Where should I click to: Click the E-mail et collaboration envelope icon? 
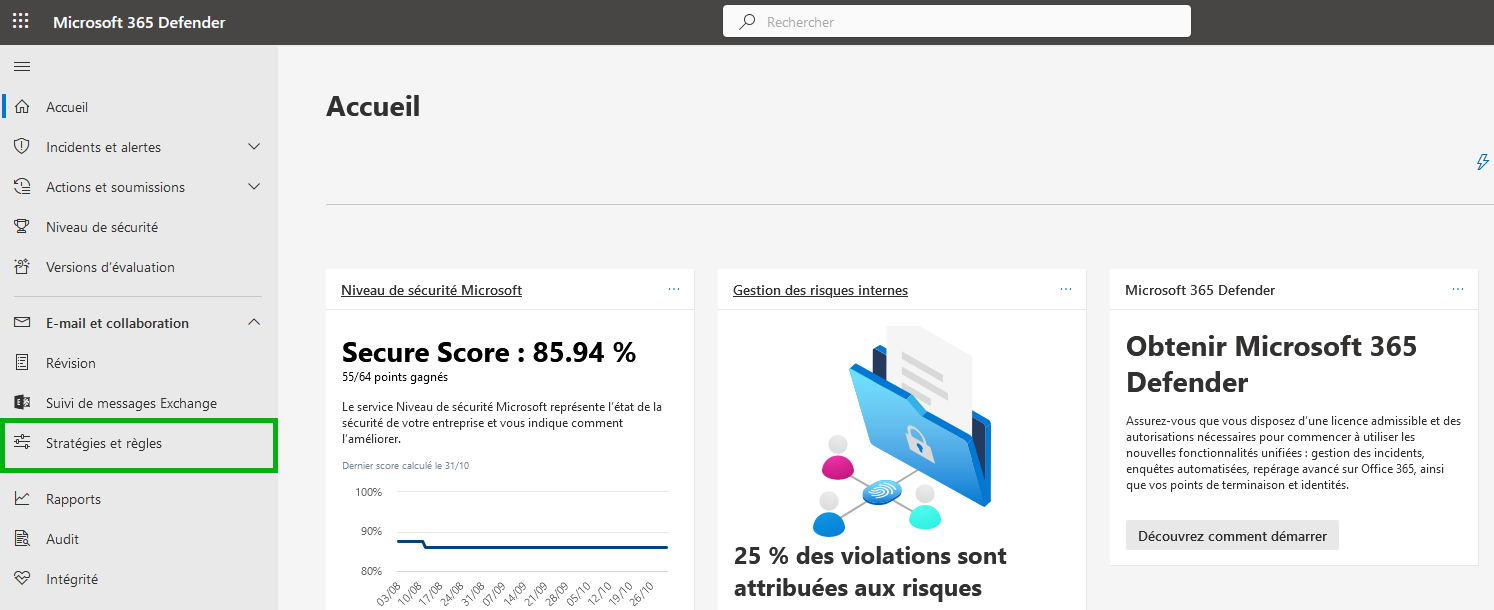pyautogui.click(x=22, y=323)
